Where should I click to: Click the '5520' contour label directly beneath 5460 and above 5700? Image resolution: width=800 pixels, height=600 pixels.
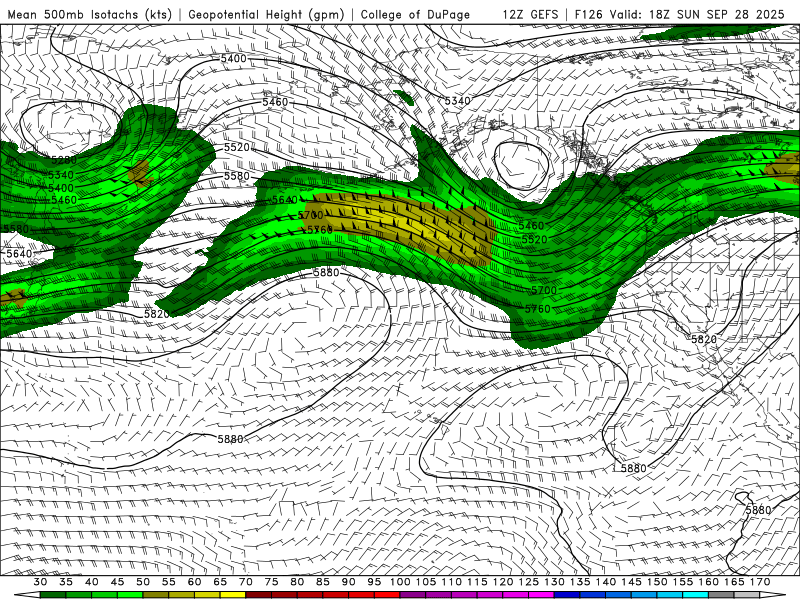tap(534, 239)
